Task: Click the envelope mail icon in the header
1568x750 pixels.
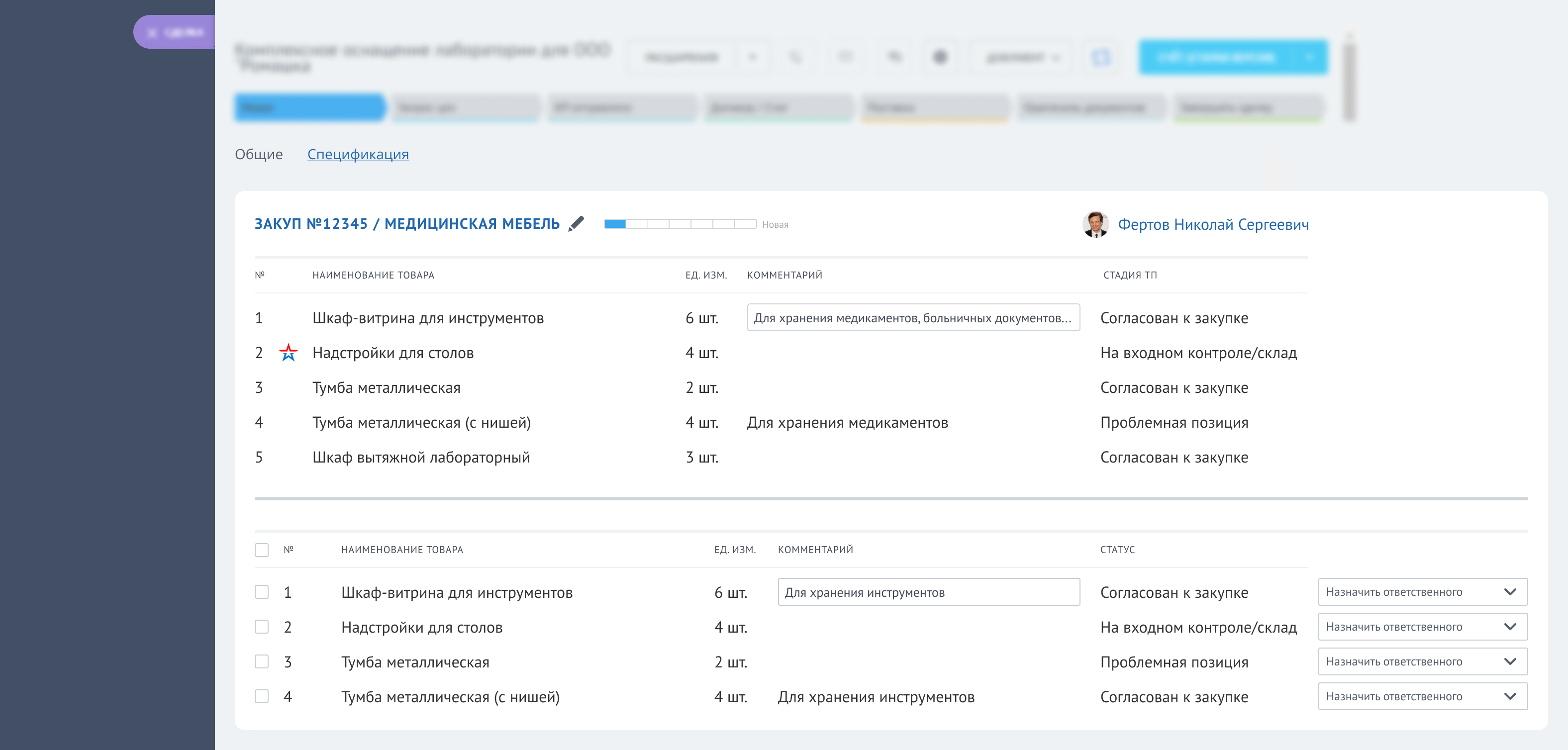Action: [845, 57]
